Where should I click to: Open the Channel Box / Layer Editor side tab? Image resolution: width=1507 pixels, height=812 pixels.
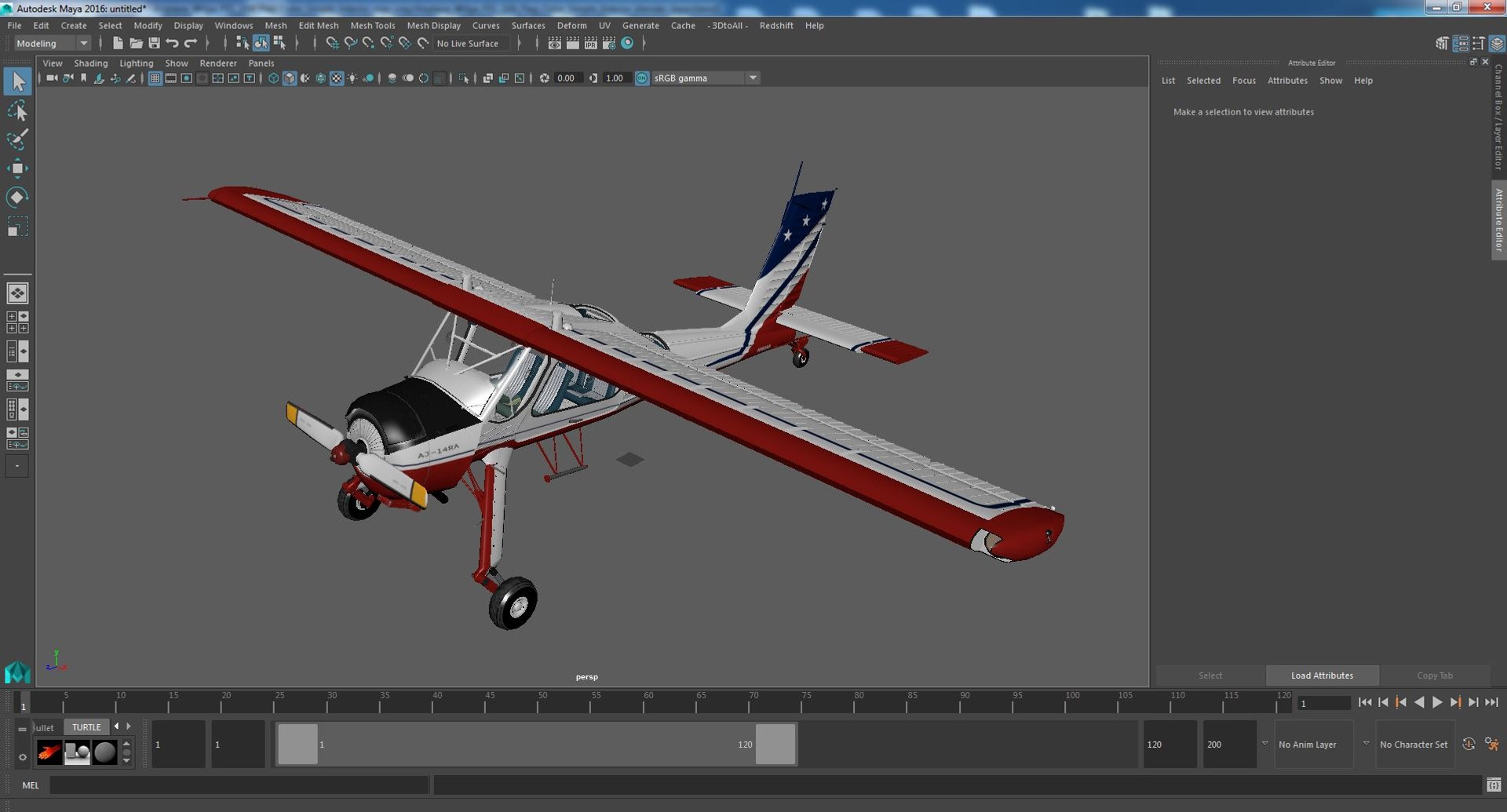click(x=1498, y=117)
